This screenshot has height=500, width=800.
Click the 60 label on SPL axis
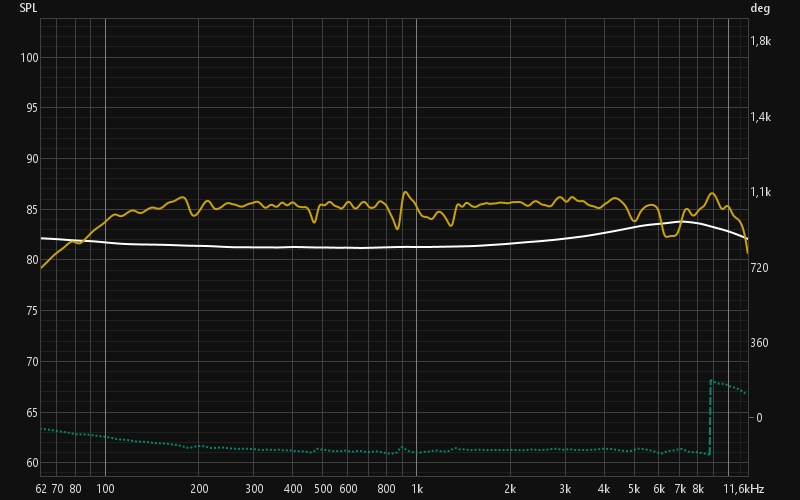point(32,463)
